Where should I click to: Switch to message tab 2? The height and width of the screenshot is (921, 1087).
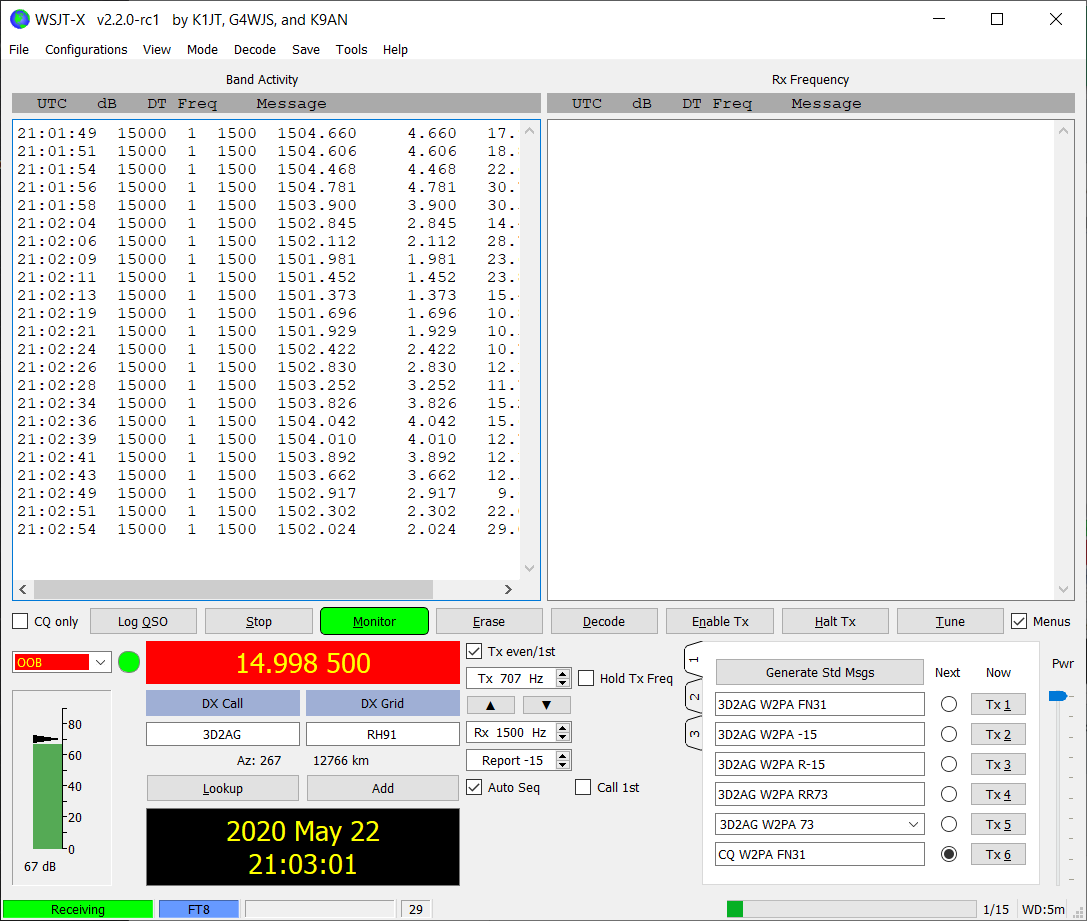click(694, 696)
